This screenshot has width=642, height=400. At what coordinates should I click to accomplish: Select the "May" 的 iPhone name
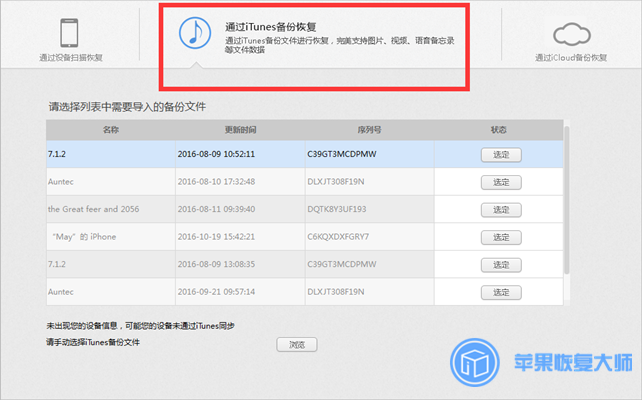[84, 237]
